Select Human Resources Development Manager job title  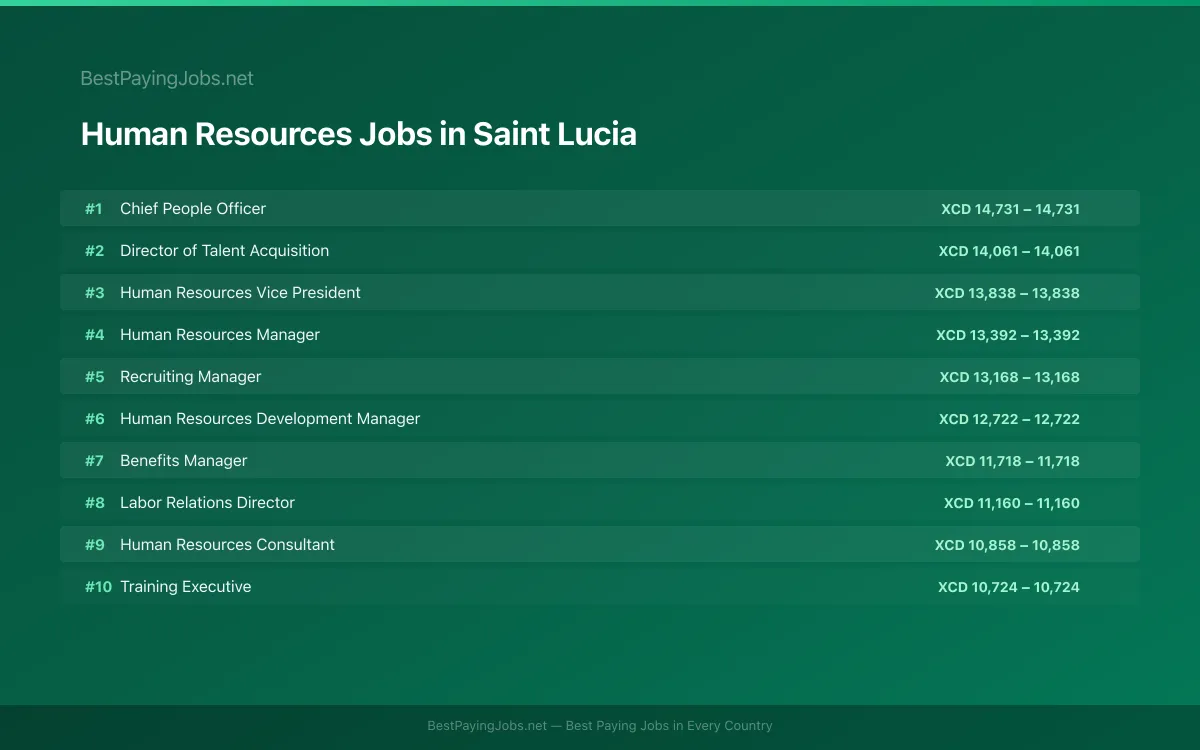point(270,418)
